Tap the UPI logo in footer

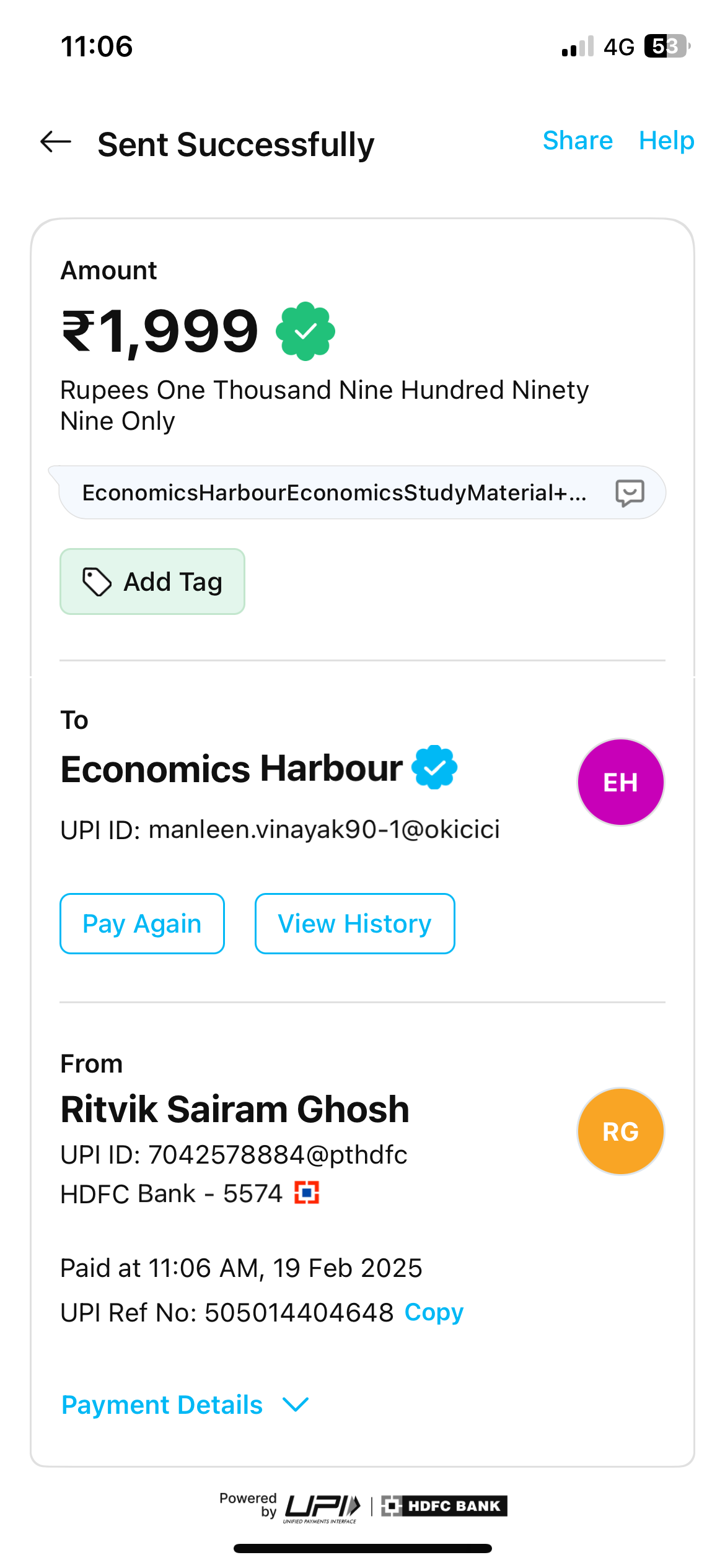(x=322, y=1506)
